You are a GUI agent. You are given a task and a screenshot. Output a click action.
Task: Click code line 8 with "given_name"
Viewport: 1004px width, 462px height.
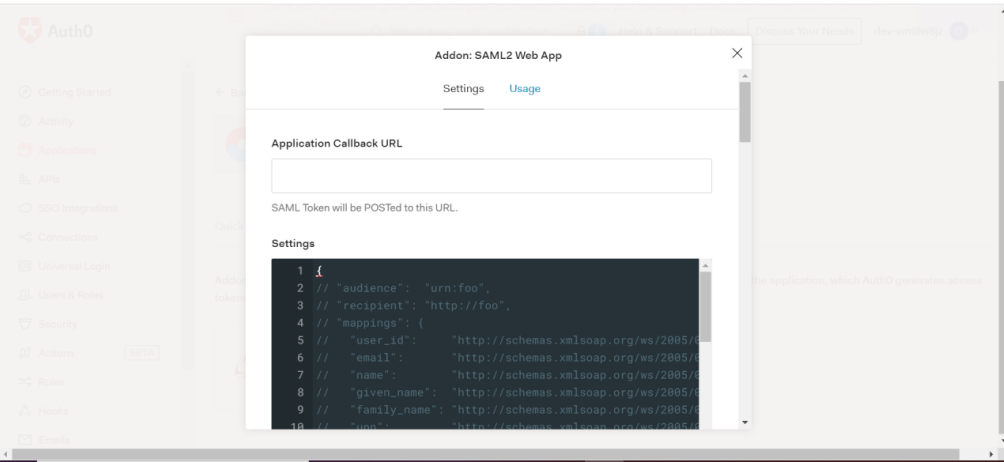(507, 392)
